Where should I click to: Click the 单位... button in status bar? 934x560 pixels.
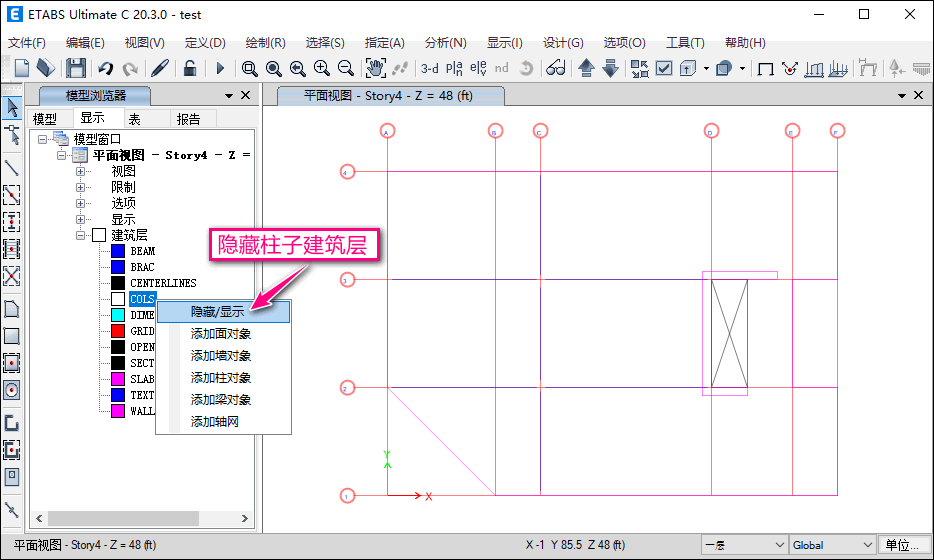(x=902, y=545)
